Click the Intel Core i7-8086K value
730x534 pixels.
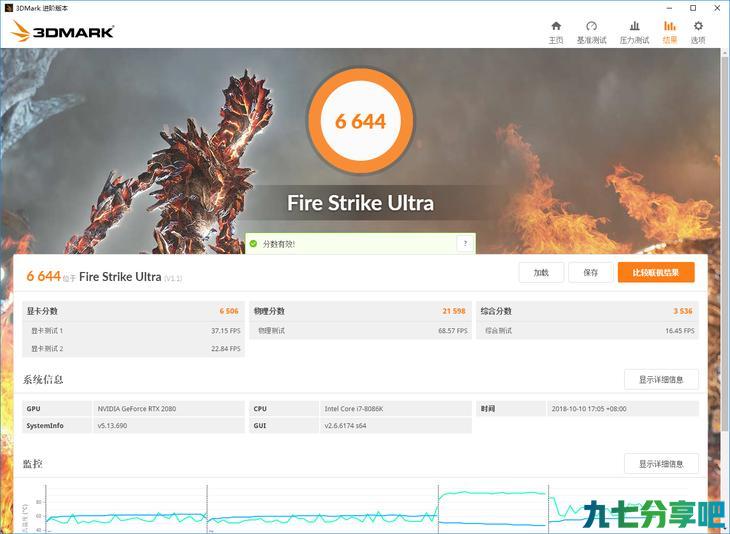[x=354, y=408]
